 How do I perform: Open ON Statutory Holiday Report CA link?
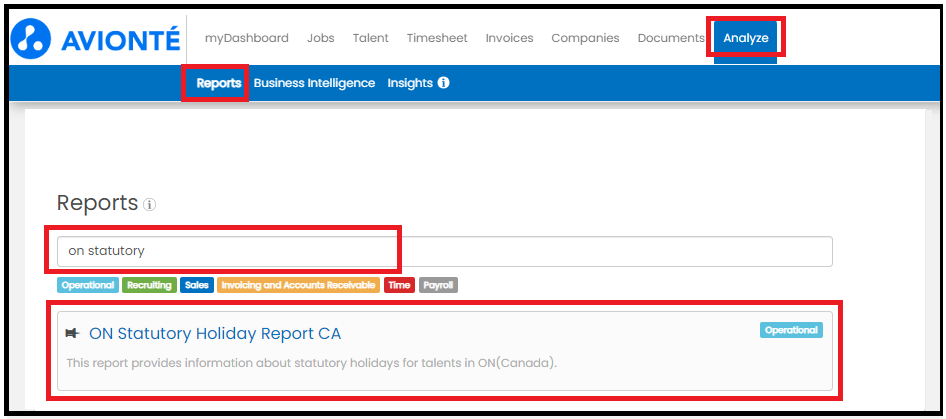(215, 333)
